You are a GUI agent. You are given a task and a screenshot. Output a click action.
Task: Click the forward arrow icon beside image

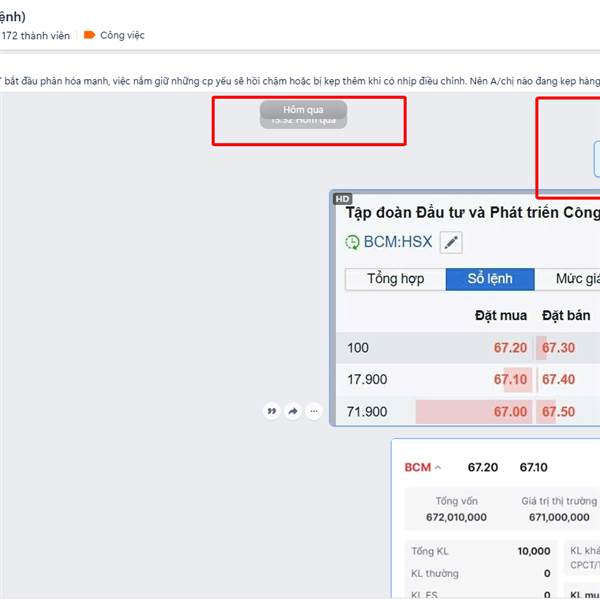[293, 411]
